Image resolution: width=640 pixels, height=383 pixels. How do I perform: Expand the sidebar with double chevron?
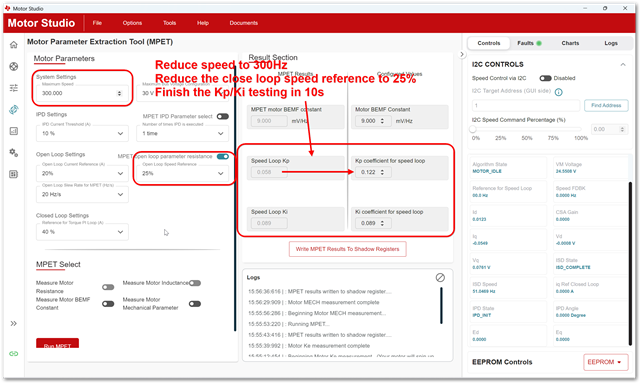pyautogui.click(x=13, y=323)
